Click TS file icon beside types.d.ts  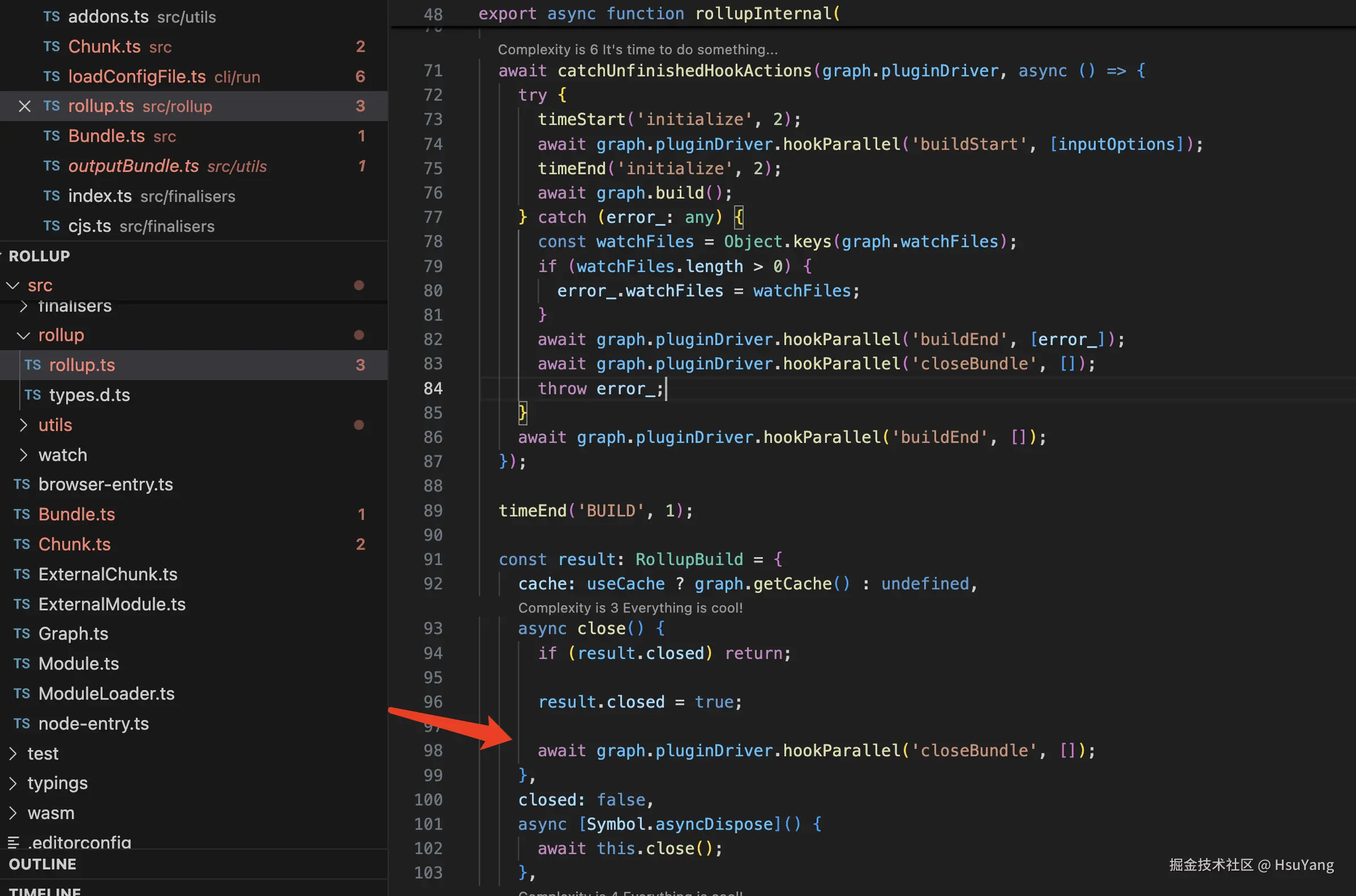pyautogui.click(x=33, y=395)
